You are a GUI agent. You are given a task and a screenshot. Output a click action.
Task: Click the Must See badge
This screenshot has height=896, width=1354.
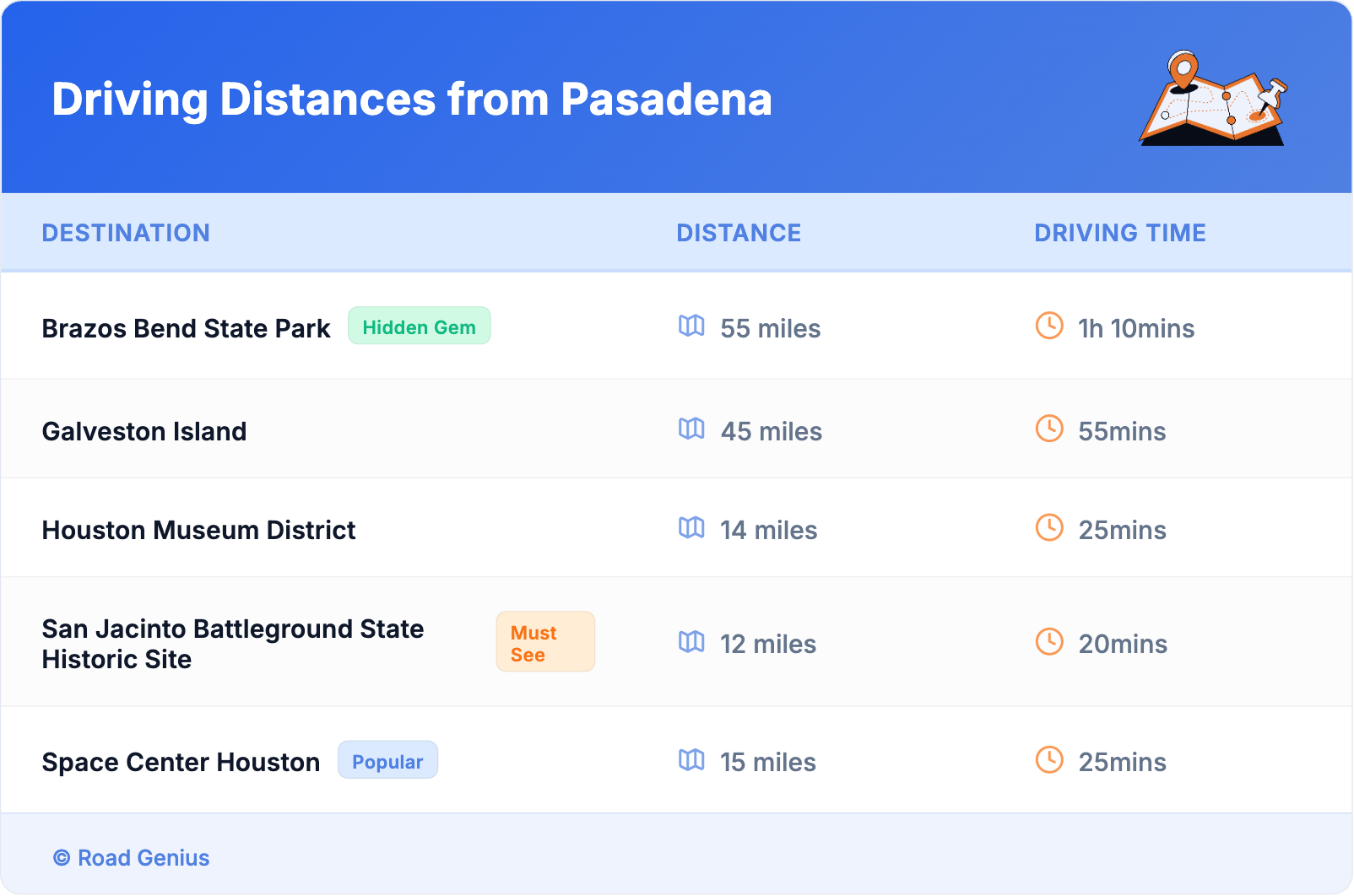click(x=544, y=642)
